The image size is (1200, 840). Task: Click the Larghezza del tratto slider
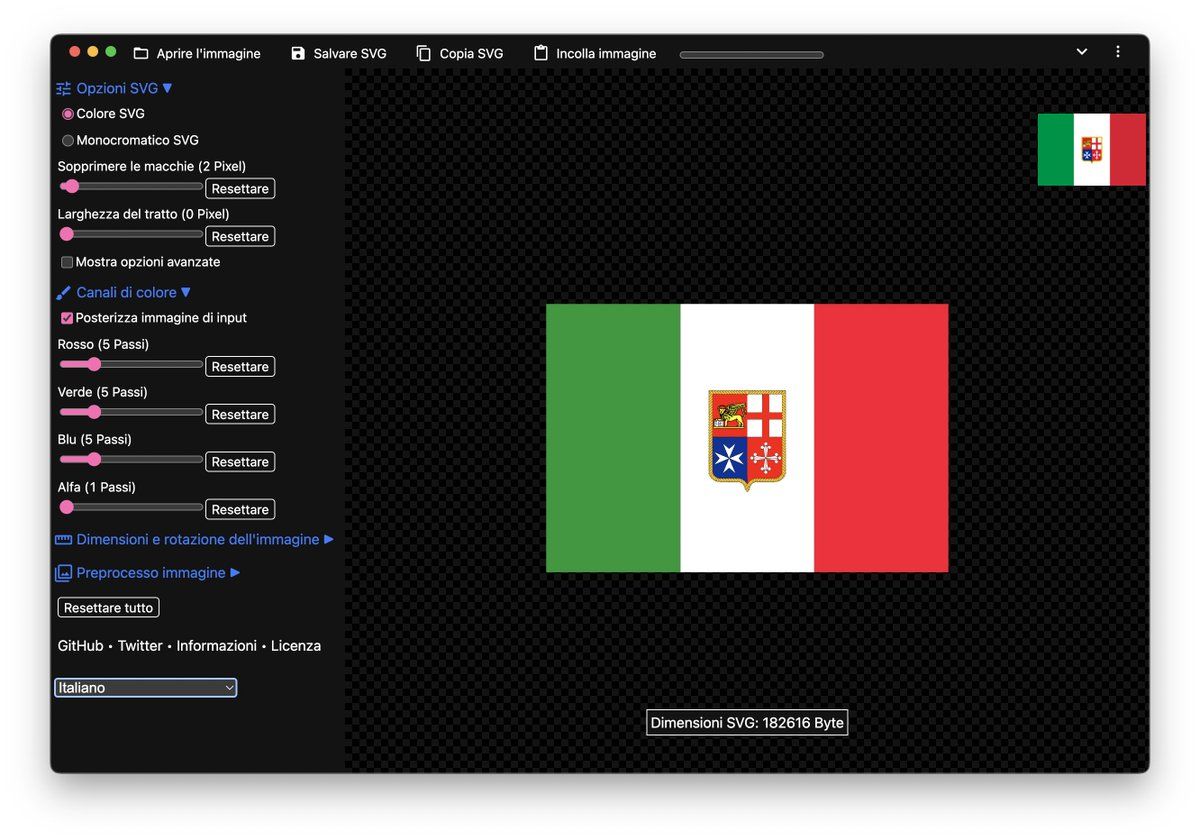pos(131,234)
